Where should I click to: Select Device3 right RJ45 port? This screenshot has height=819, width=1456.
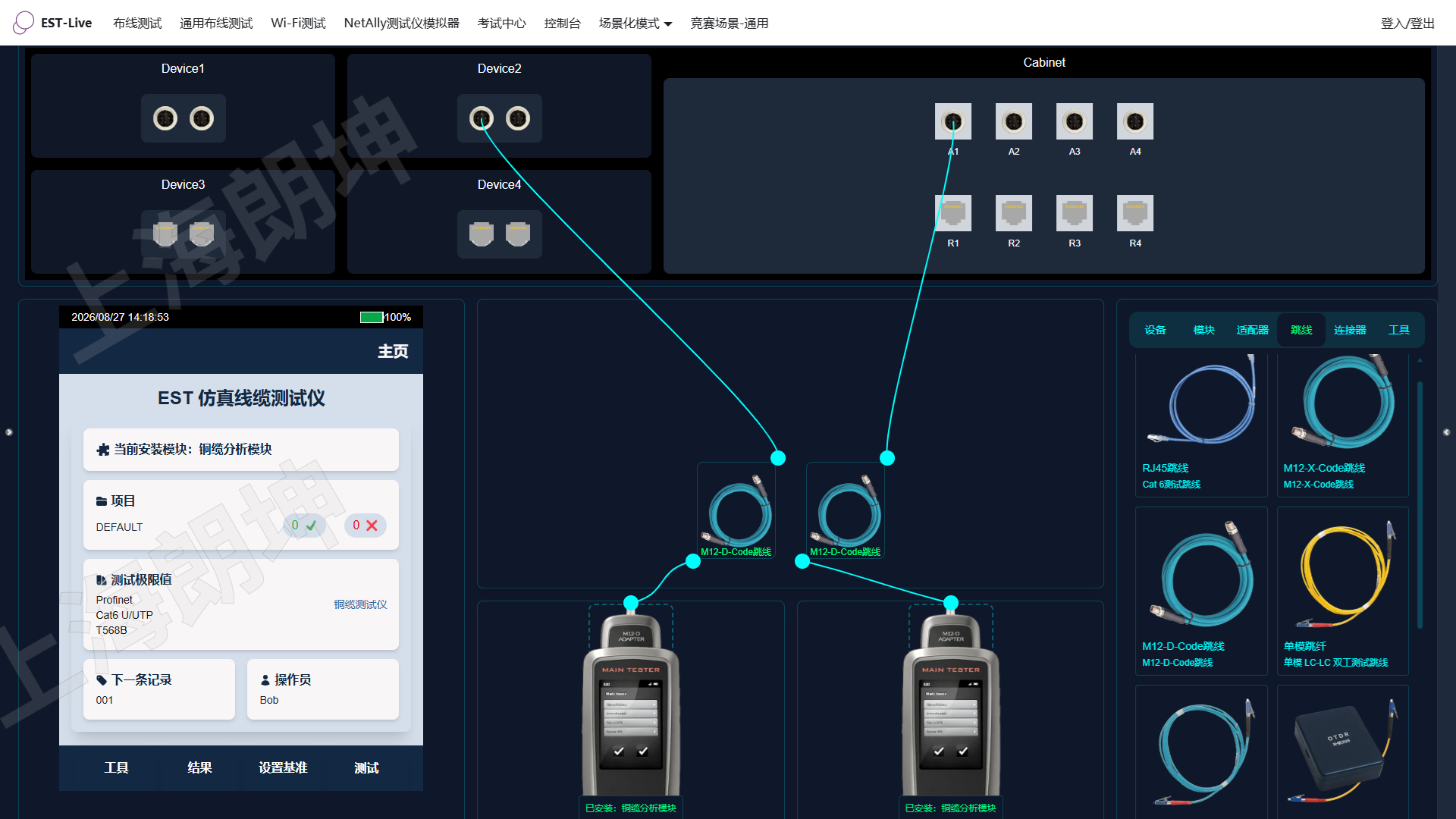pos(202,234)
